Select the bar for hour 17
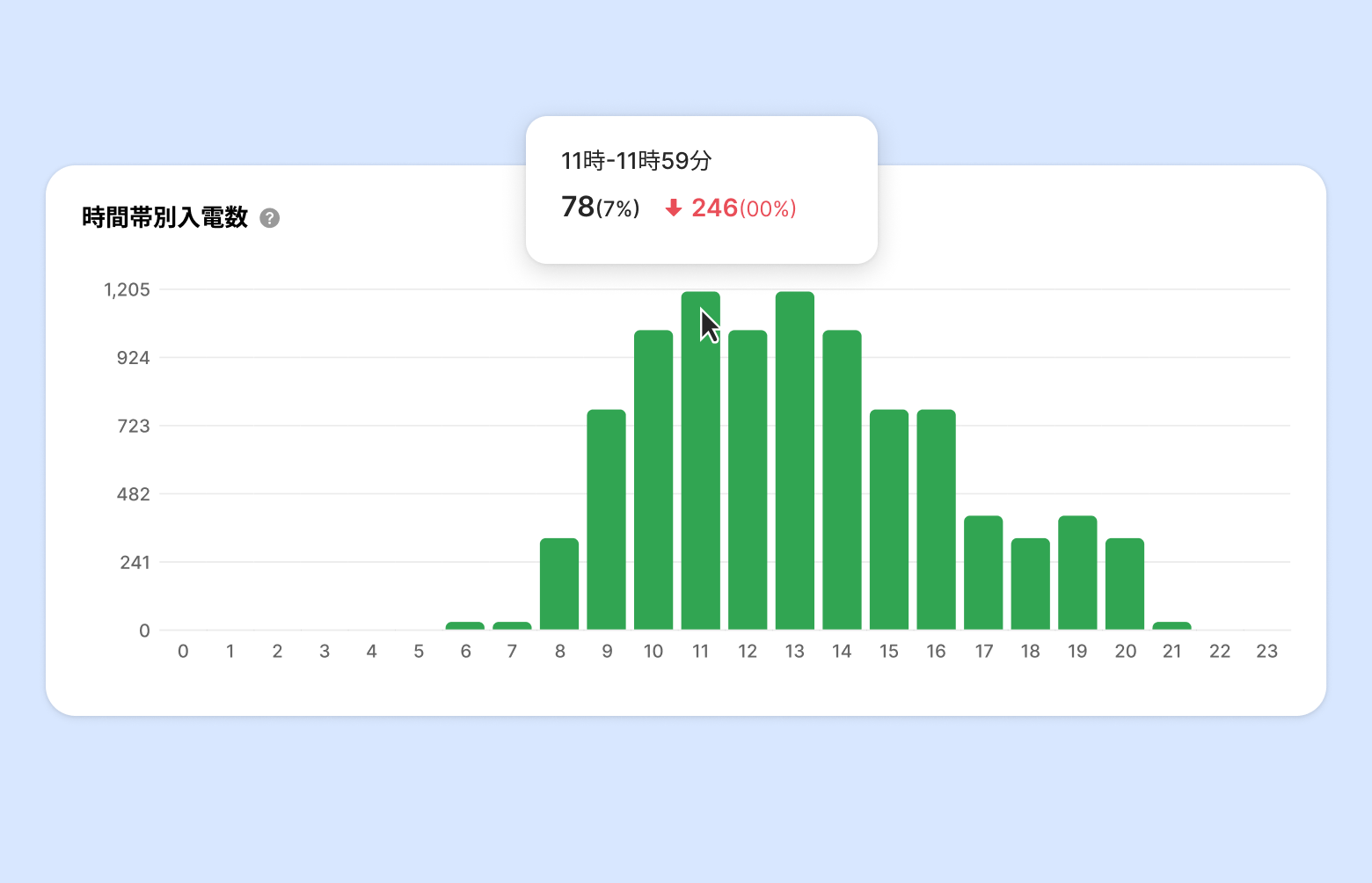 [983, 573]
